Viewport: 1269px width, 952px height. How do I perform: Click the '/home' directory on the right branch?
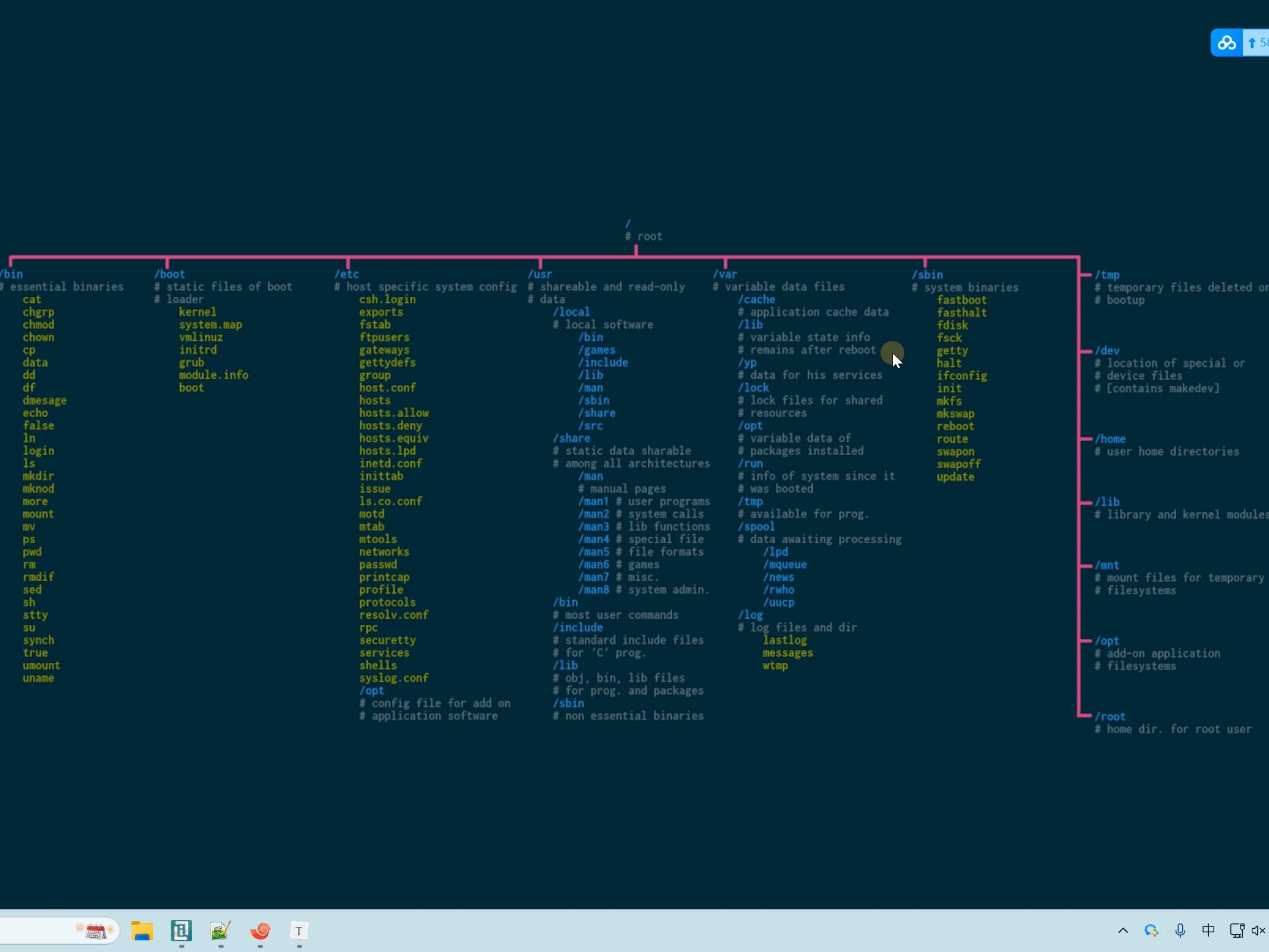tap(1110, 439)
